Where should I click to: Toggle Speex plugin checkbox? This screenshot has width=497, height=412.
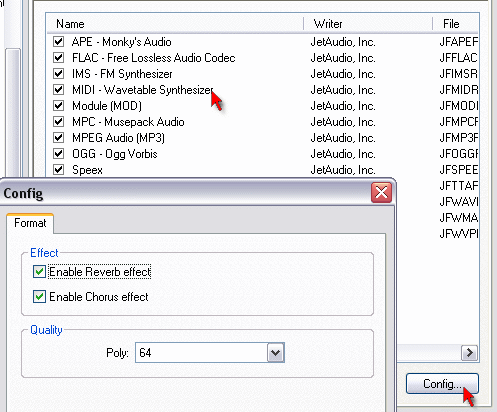[x=59, y=170]
